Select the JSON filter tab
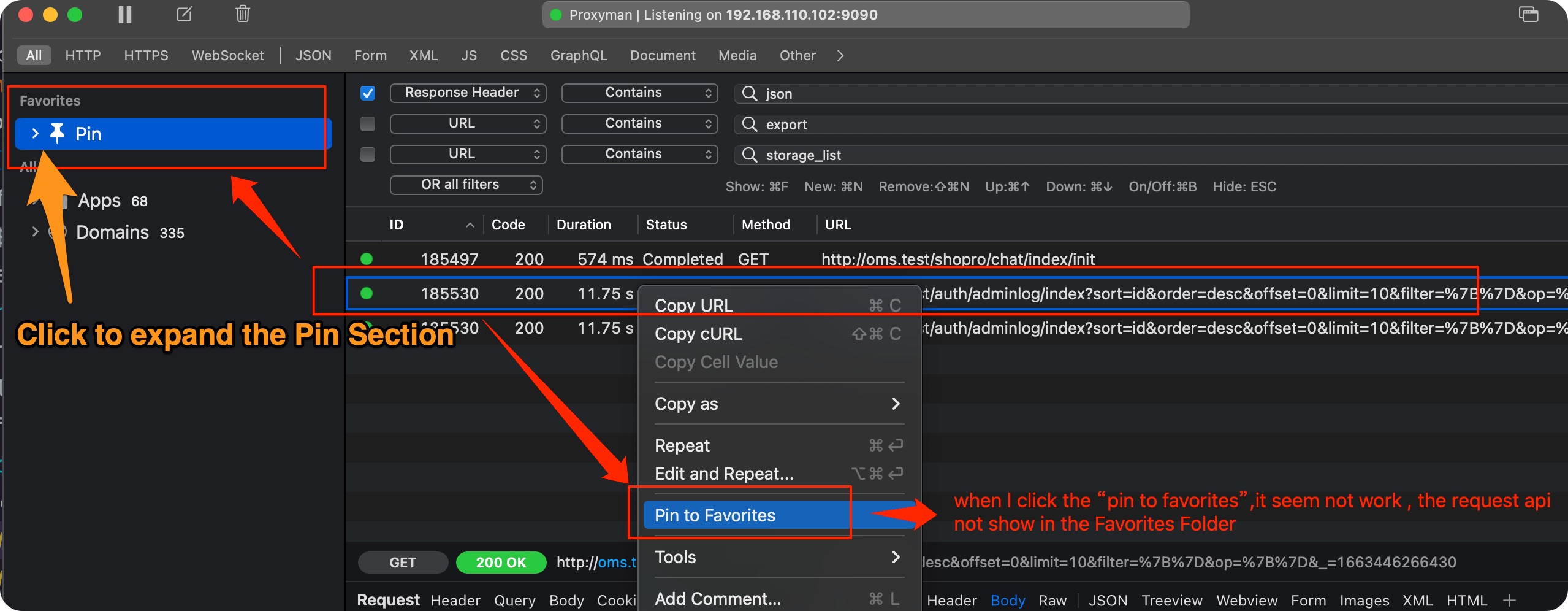The width and height of the screenshot is (1568, 611). tap(313, 56)
